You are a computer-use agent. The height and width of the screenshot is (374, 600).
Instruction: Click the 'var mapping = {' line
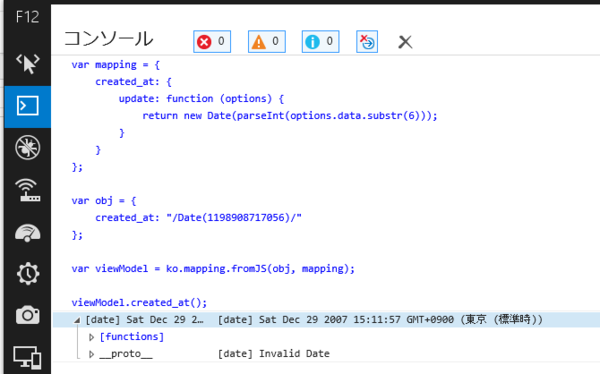(x=116, y=65)
